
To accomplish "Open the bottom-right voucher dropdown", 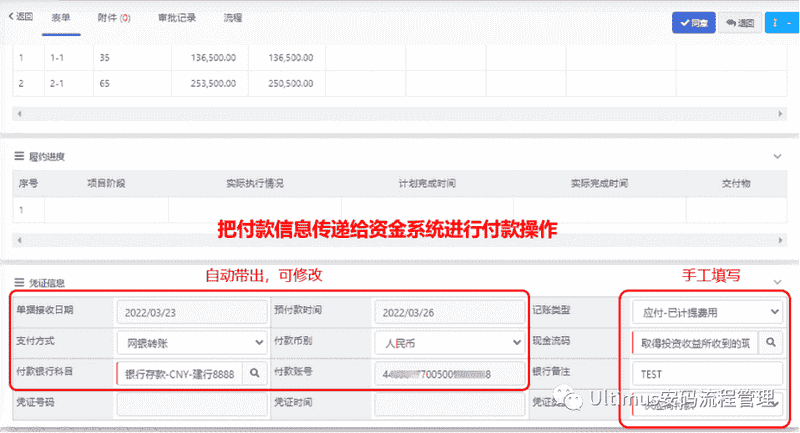I will [707, 404].
